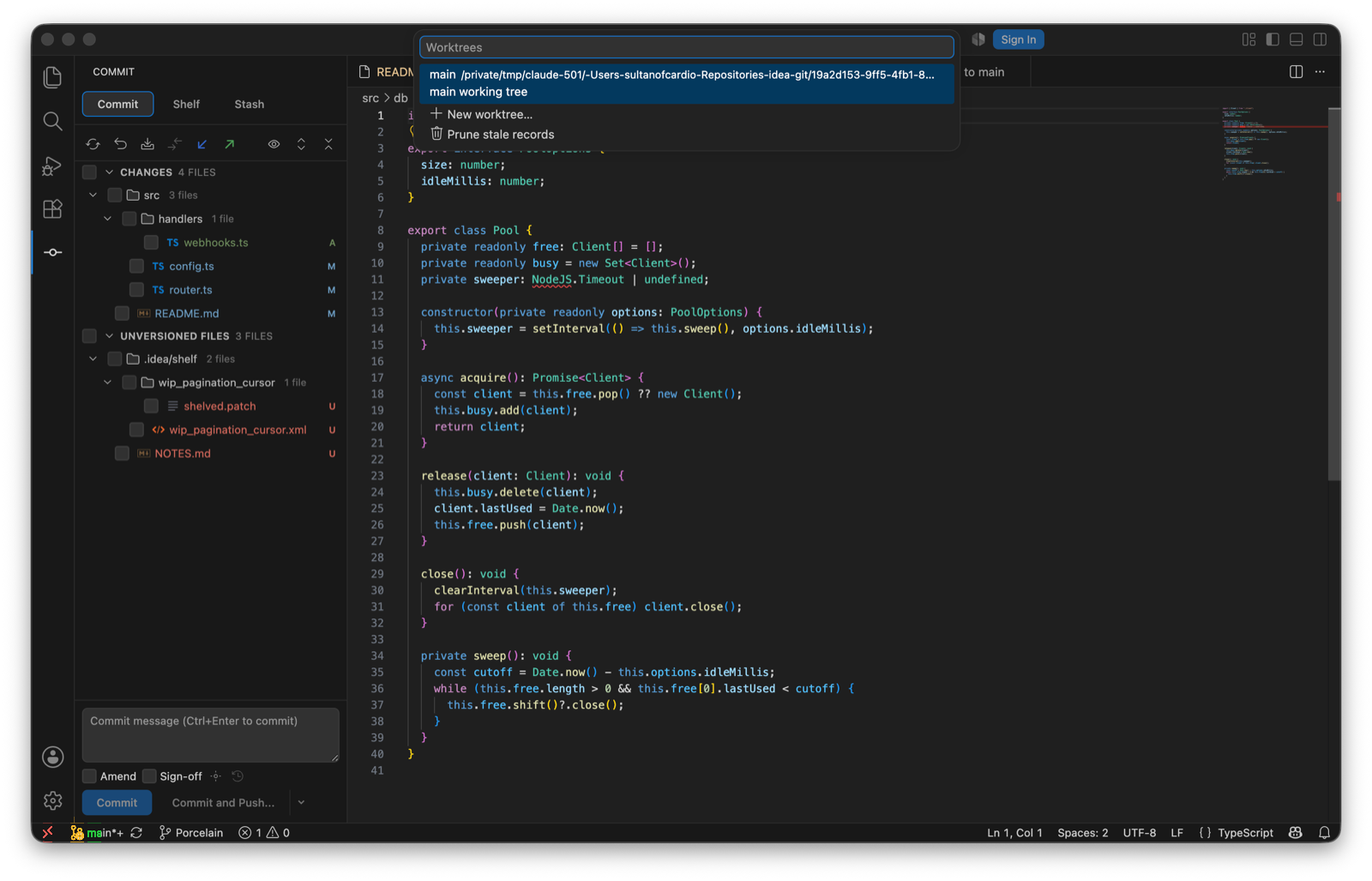
Task: Open the Copilot status icon
Action: (x=1296, y=832)
